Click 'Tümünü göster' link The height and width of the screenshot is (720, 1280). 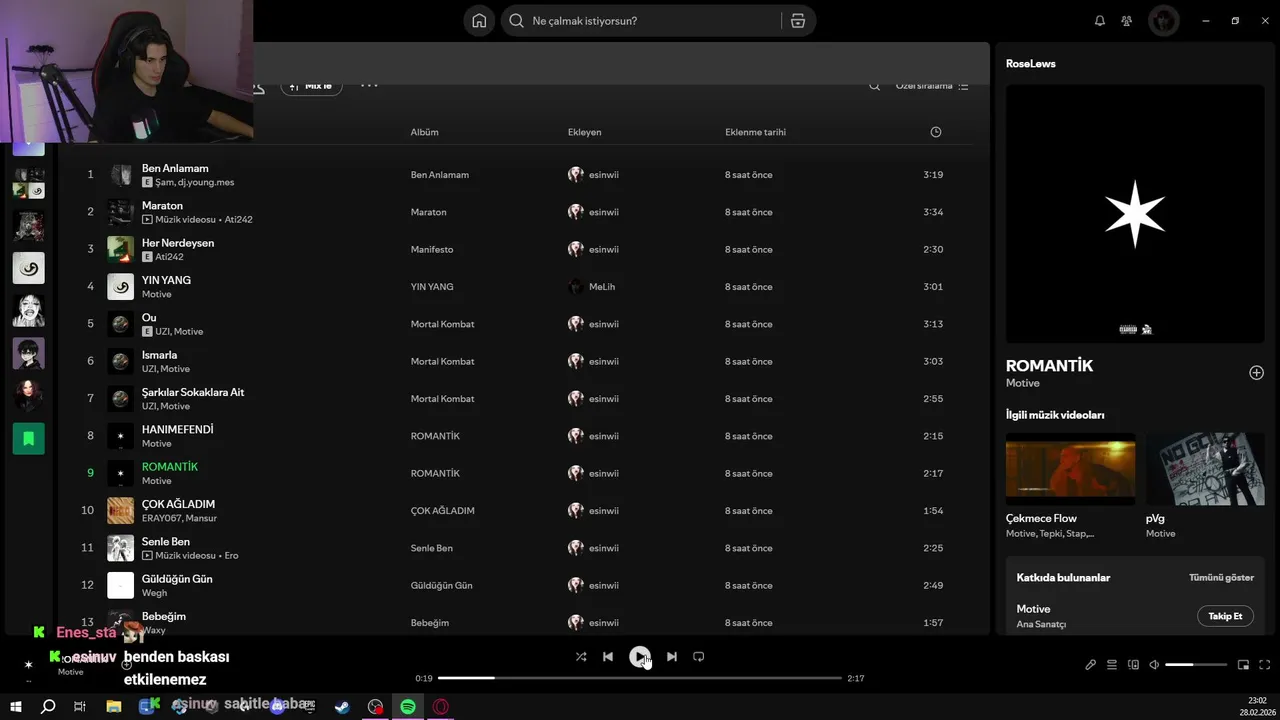(1221, 578)
